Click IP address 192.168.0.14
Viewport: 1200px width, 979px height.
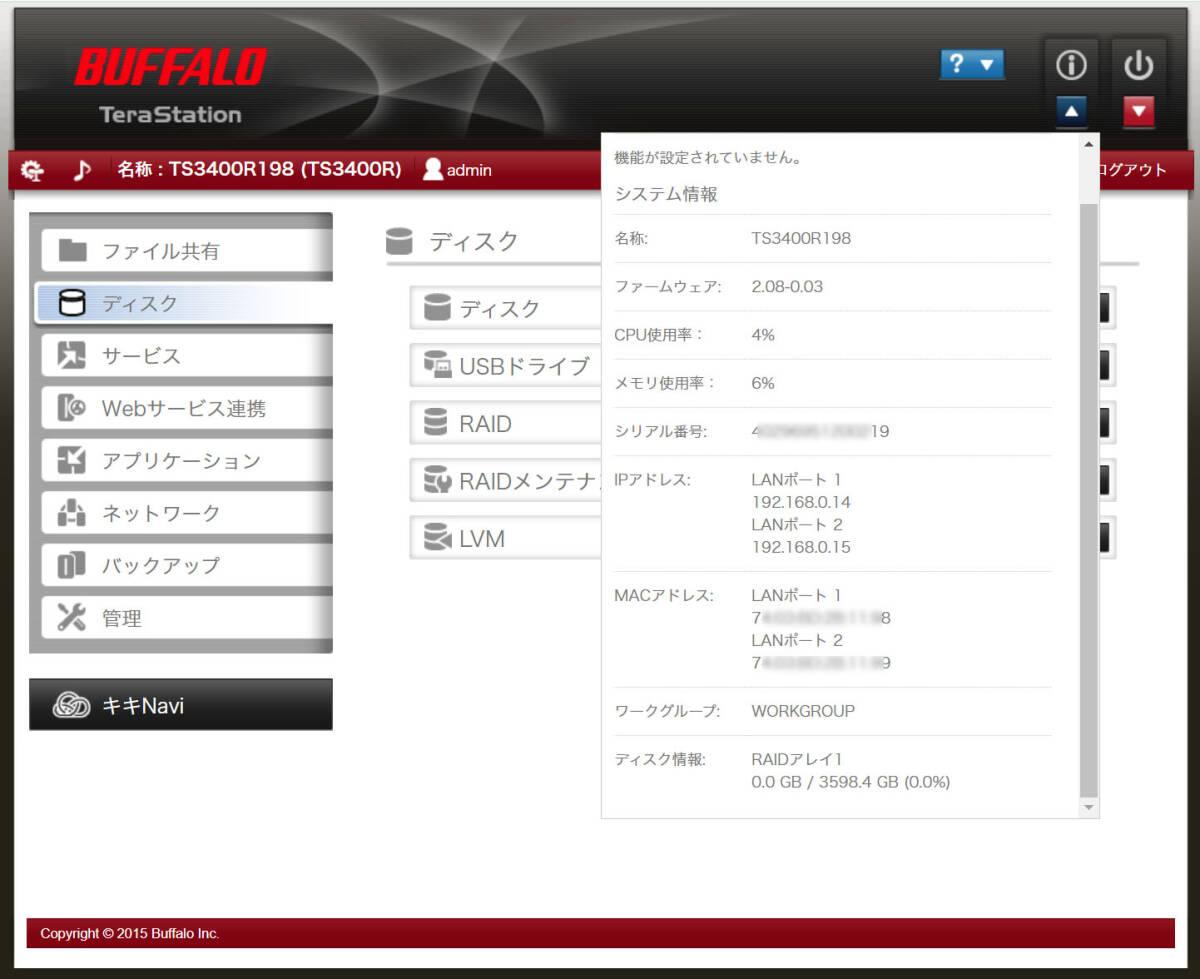tap(801, 502)
